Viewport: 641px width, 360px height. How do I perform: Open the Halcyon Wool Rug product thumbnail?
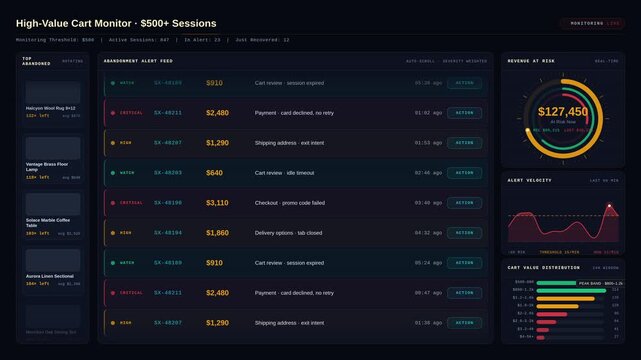53,92
